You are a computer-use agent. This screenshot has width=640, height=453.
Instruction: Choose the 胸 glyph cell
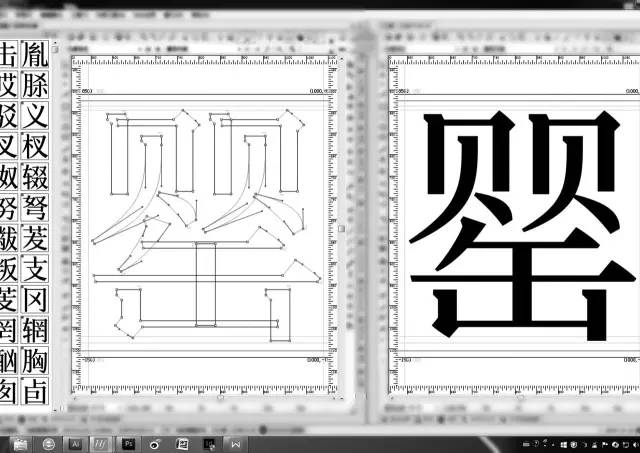click(x=35, y=359)
